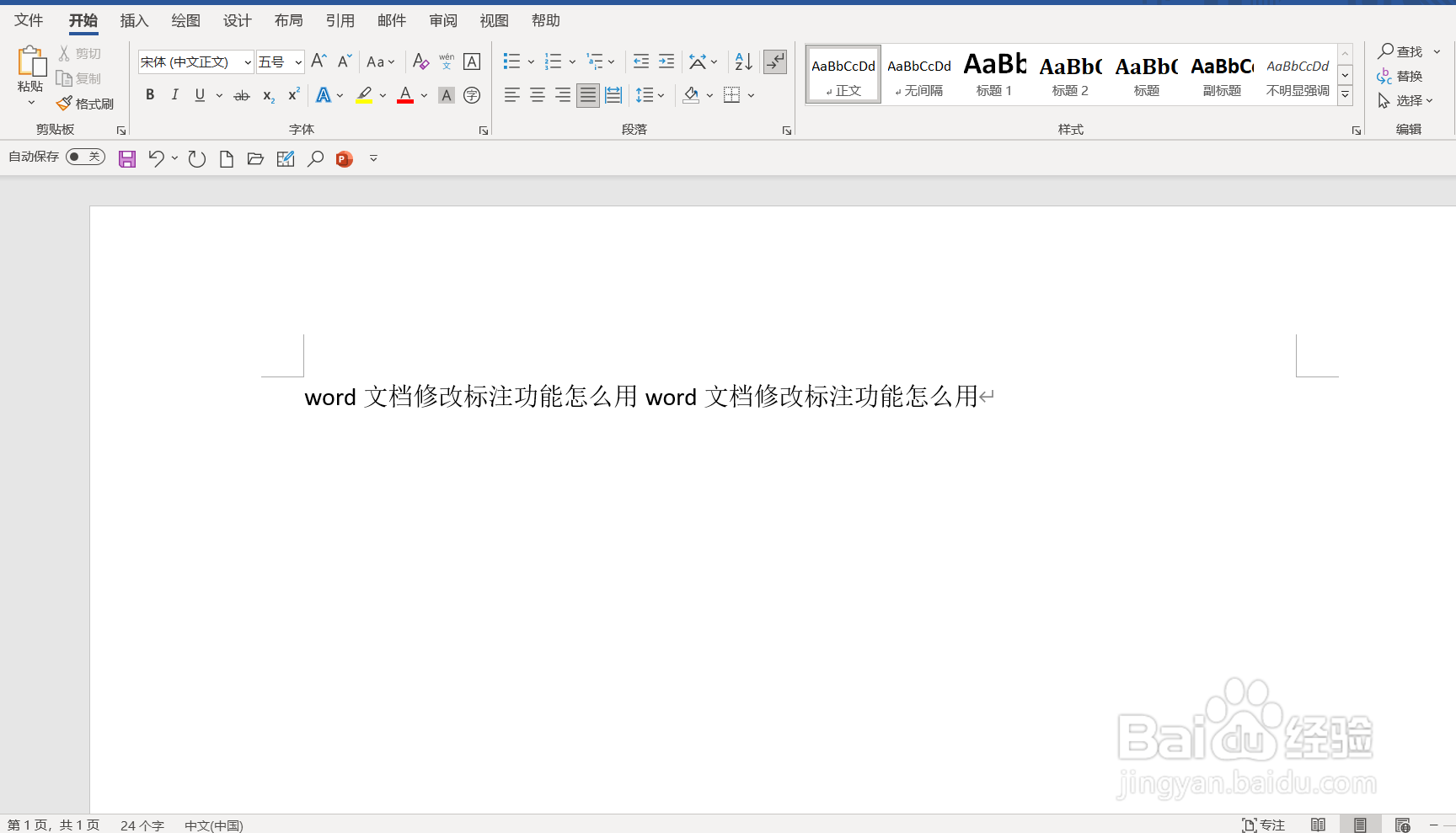1456x833 pixels.
Task: Toggle left alignment
Action: pos(512,95)
